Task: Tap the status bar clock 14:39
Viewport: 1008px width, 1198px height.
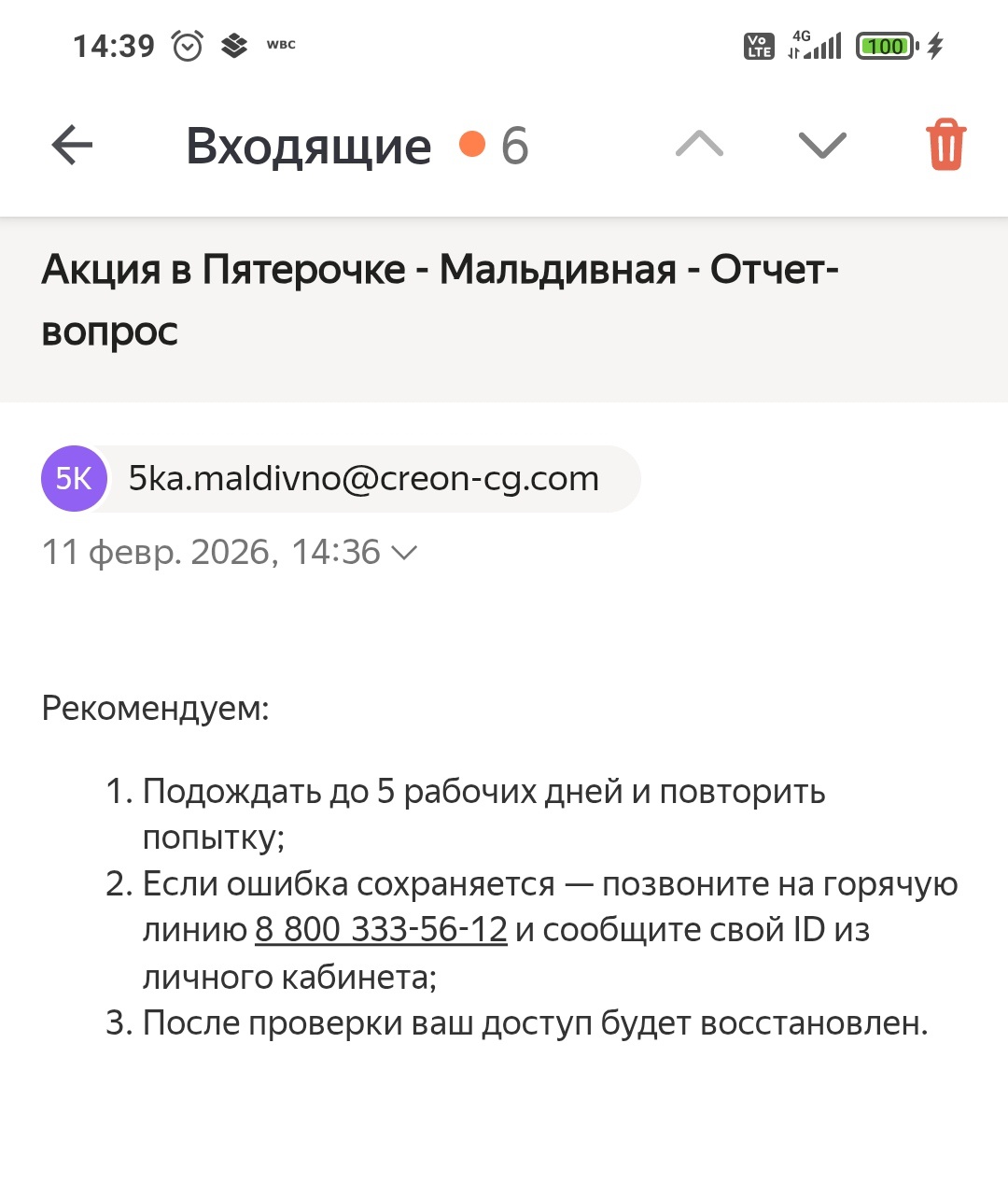Action: click(114, 46)
